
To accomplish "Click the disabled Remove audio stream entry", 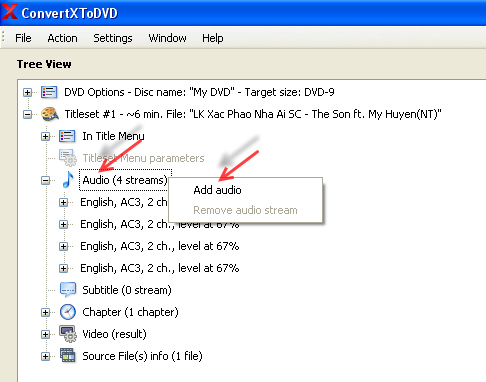I will (245, 210).
